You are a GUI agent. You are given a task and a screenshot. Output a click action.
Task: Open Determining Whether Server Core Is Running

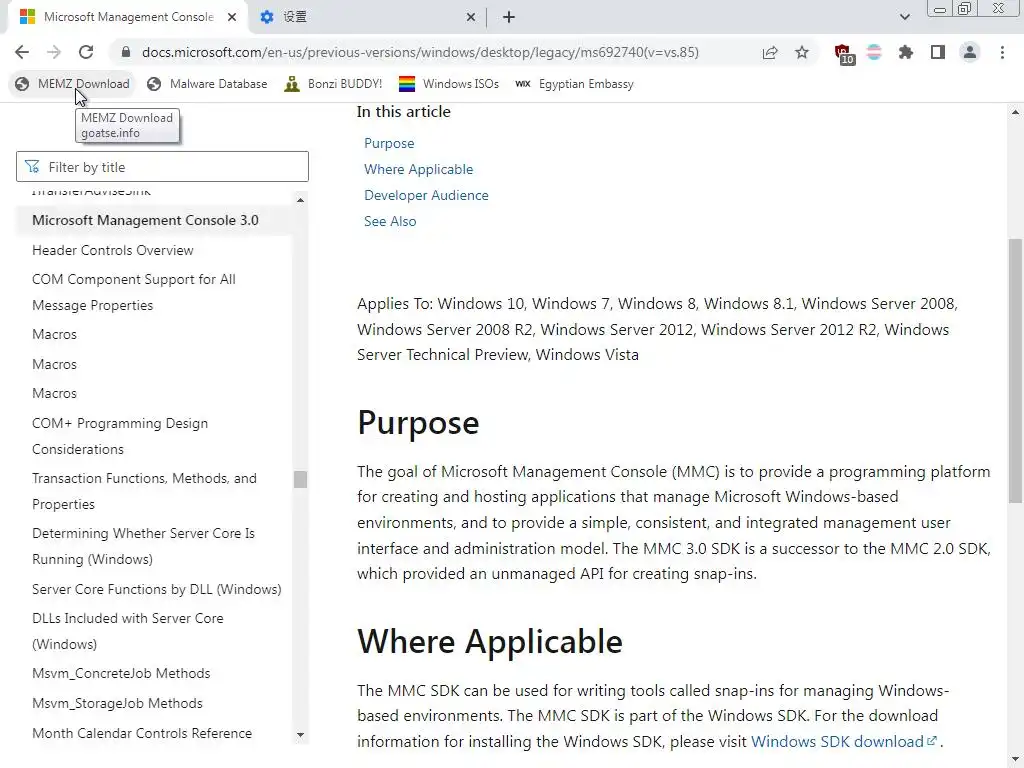click(143, 546)
